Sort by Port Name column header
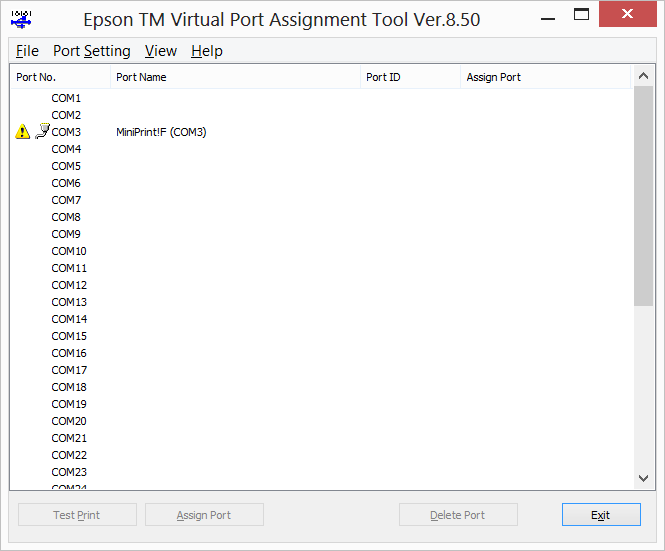 point(235,77)
